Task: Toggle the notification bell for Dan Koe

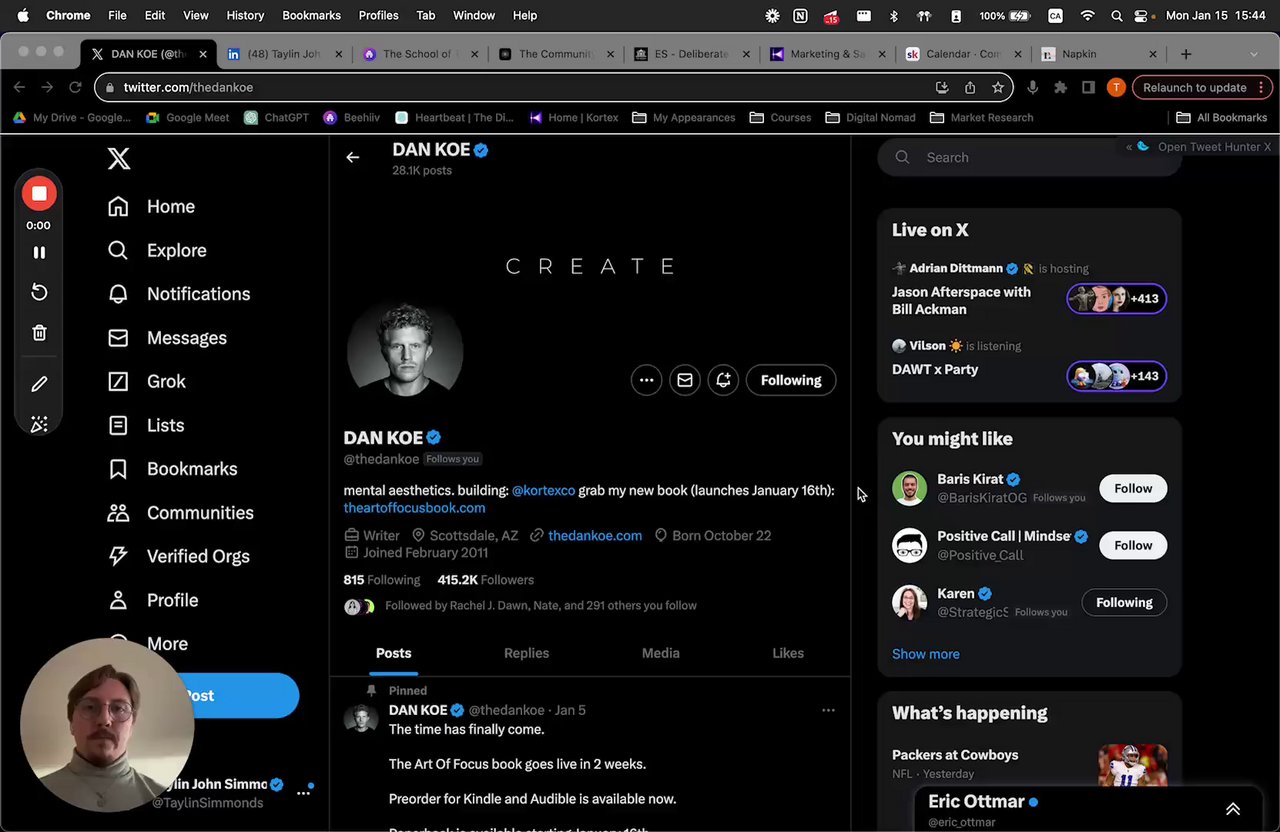Action: [723, 380]
